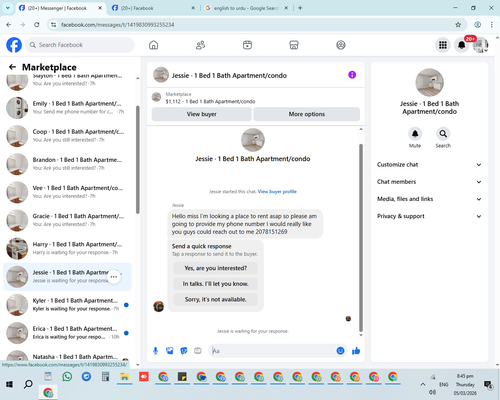The image size is (500, 400).
Task: Open the Marketplace storefront icon in navigation
Action: pos(294,45)
